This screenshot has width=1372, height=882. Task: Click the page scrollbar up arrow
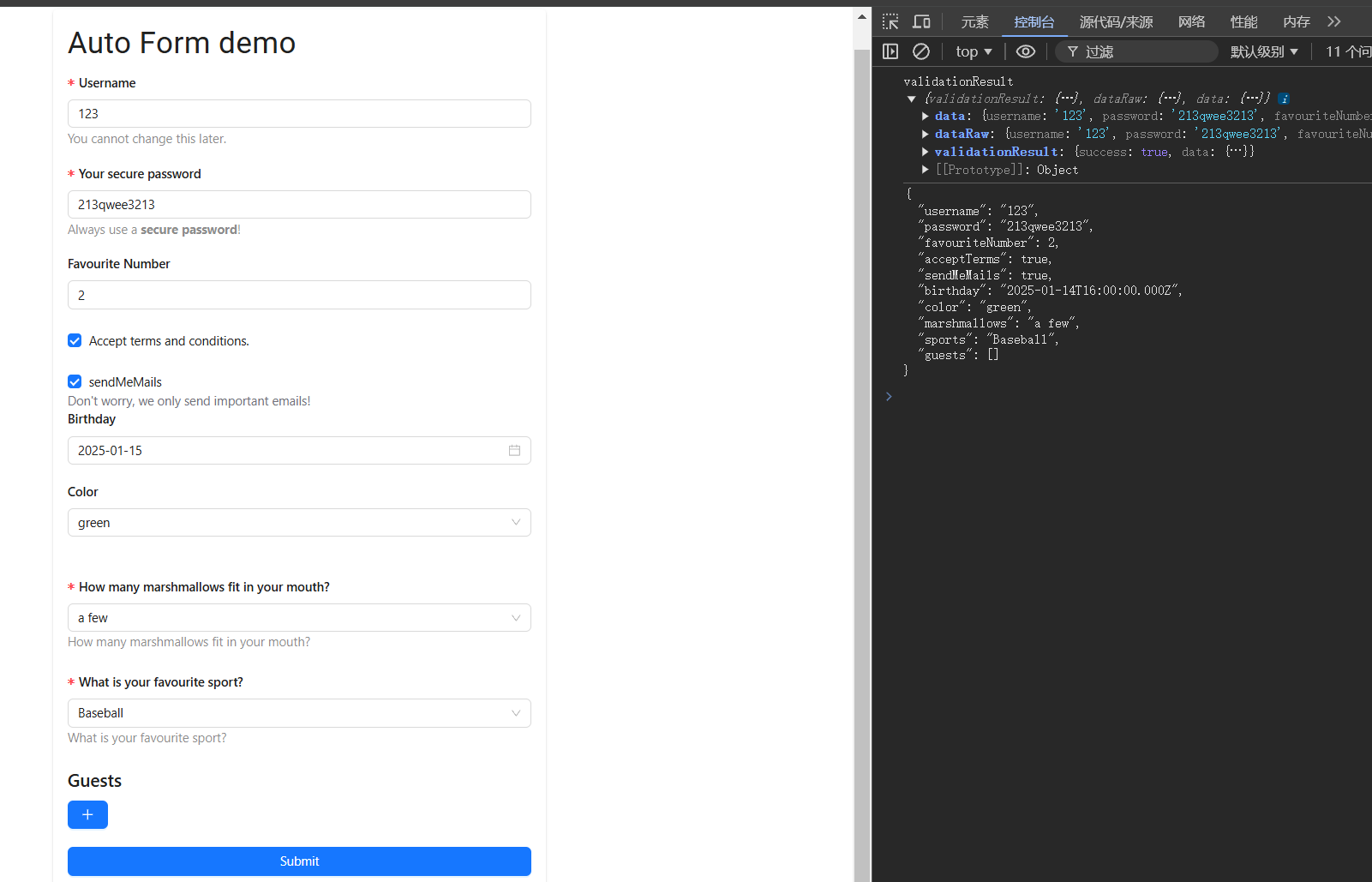[x=862, y=16]
